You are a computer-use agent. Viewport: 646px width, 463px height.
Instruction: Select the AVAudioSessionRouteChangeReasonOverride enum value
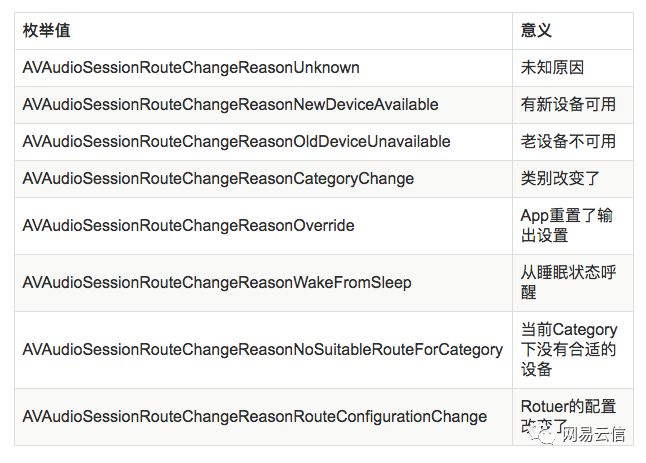pyautogui.click(x=188, y=226)
